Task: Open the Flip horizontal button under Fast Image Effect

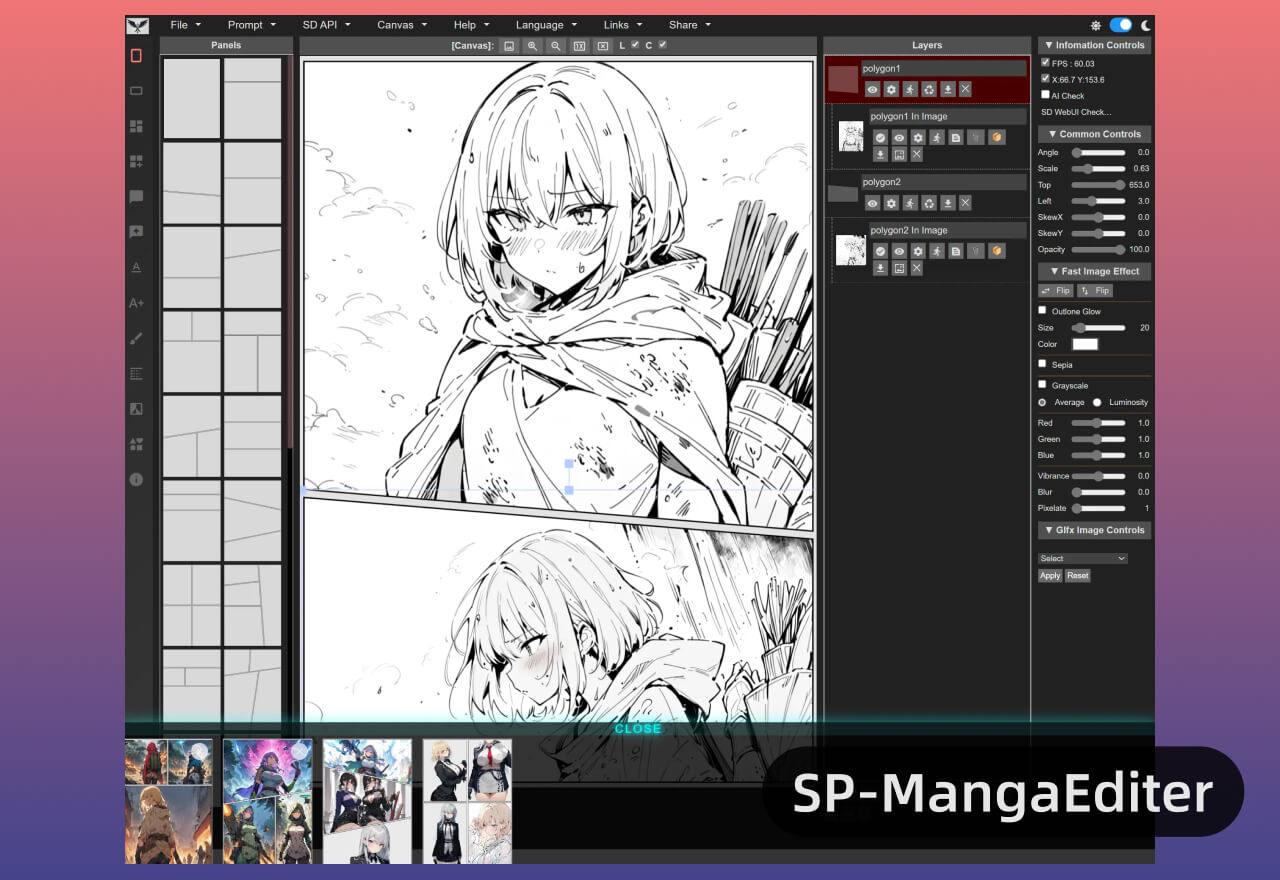Action: tap(1055, 290)
